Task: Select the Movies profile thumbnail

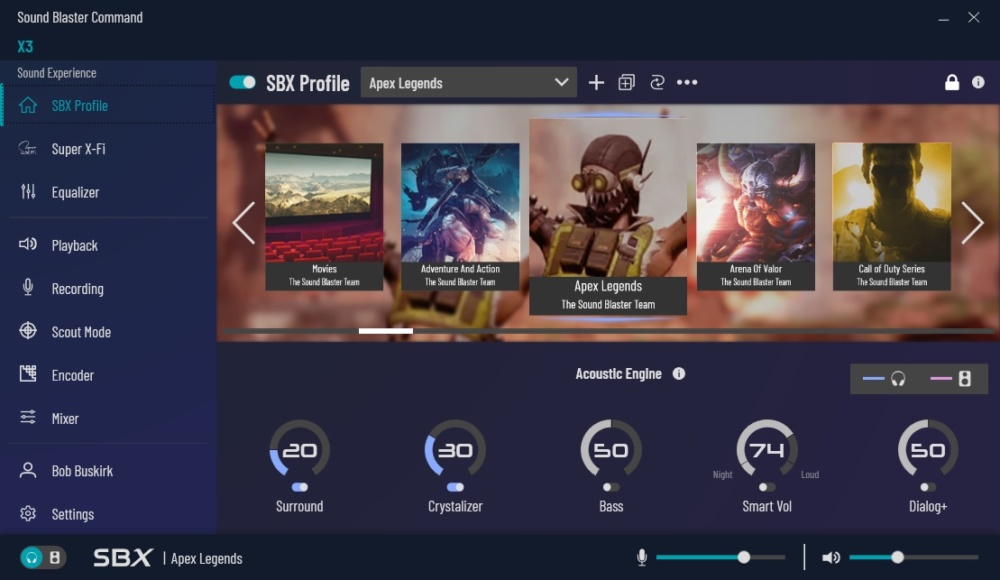Action: point(324,217)
